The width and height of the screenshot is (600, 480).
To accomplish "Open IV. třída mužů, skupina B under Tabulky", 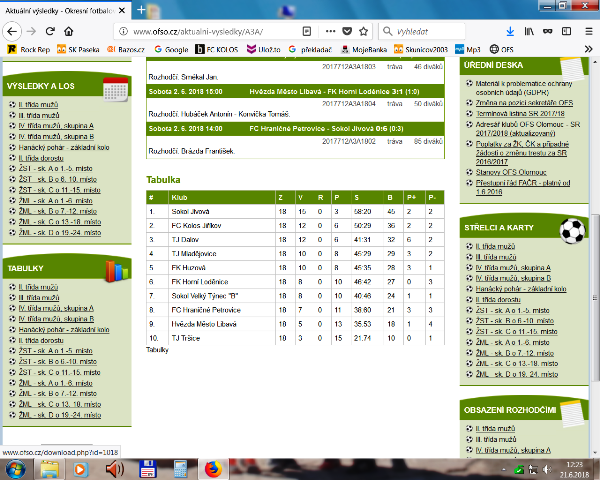I will pos(56,319).
